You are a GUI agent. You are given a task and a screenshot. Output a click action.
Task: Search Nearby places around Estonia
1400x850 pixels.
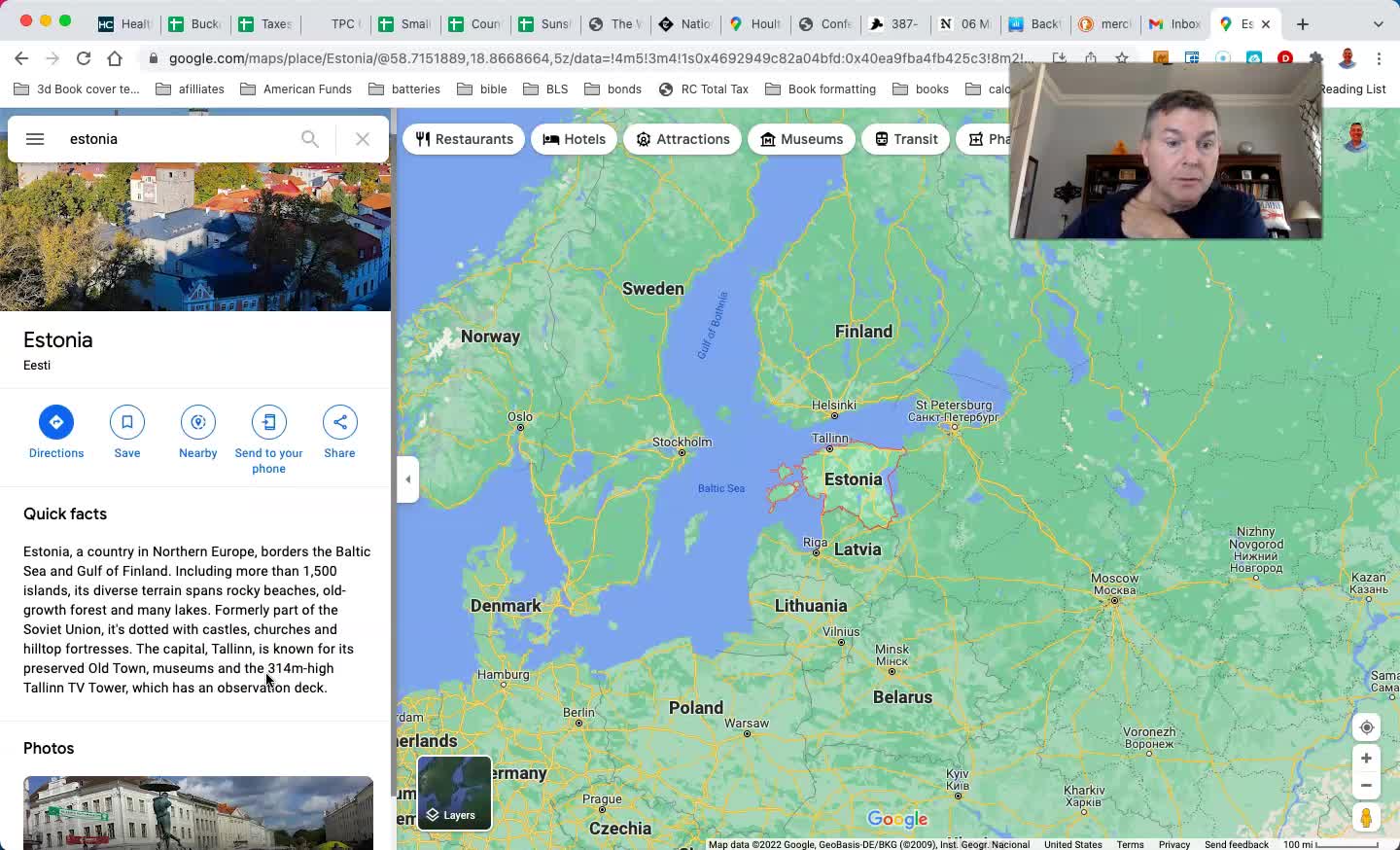(x=198, y=433)
